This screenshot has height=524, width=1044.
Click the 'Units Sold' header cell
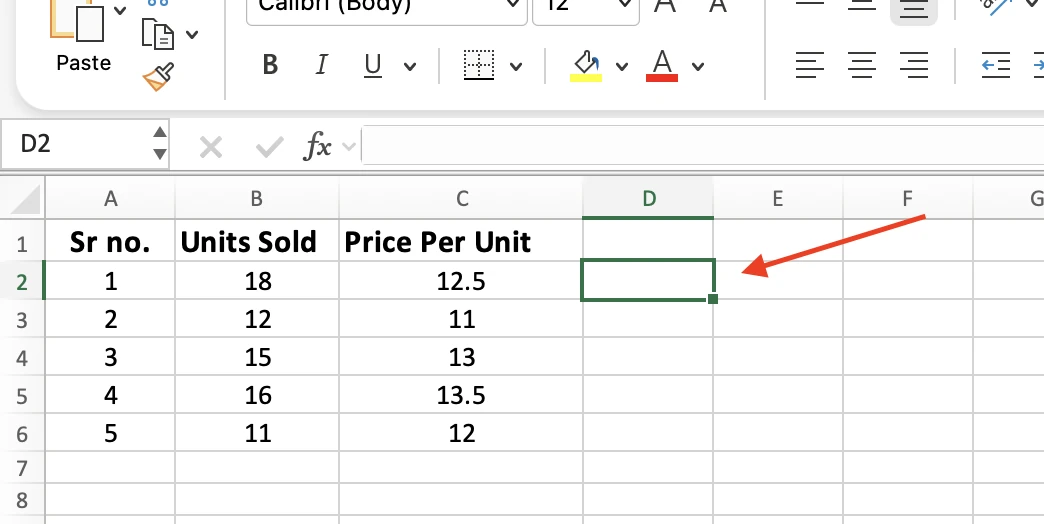tap(257, 241)
